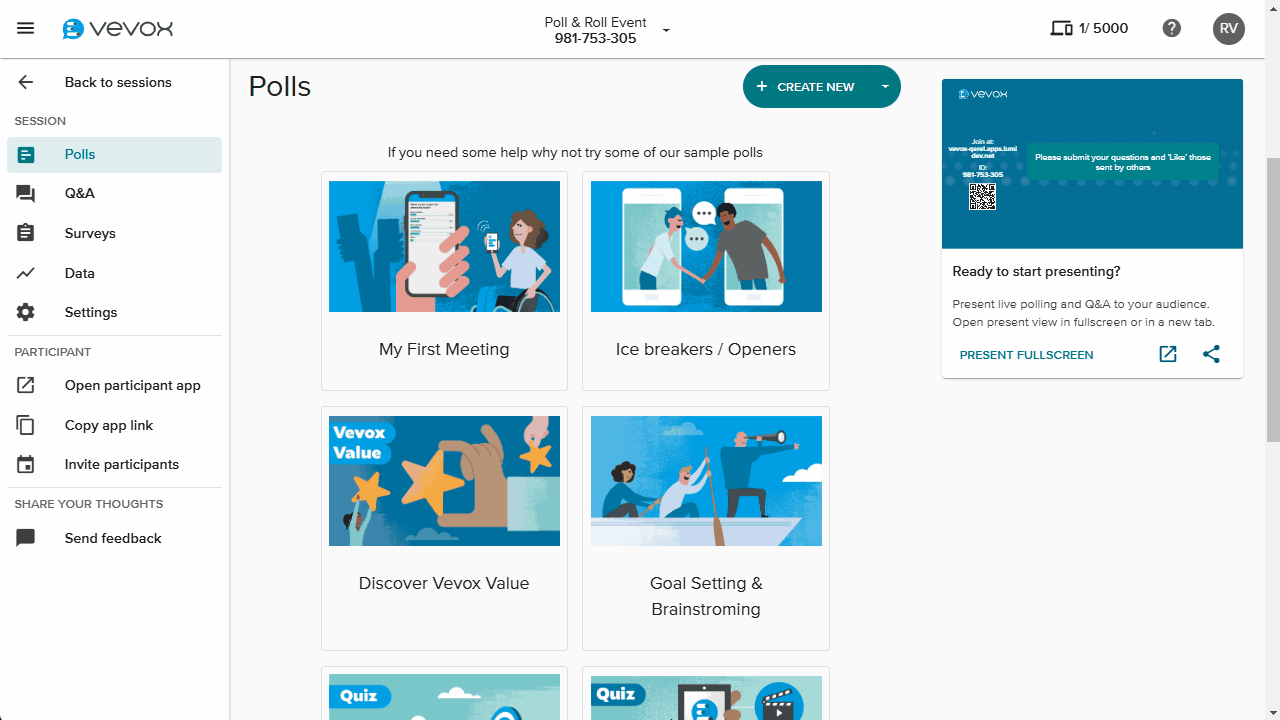Open the My First Meeting sample poll

tap(444, 281)
